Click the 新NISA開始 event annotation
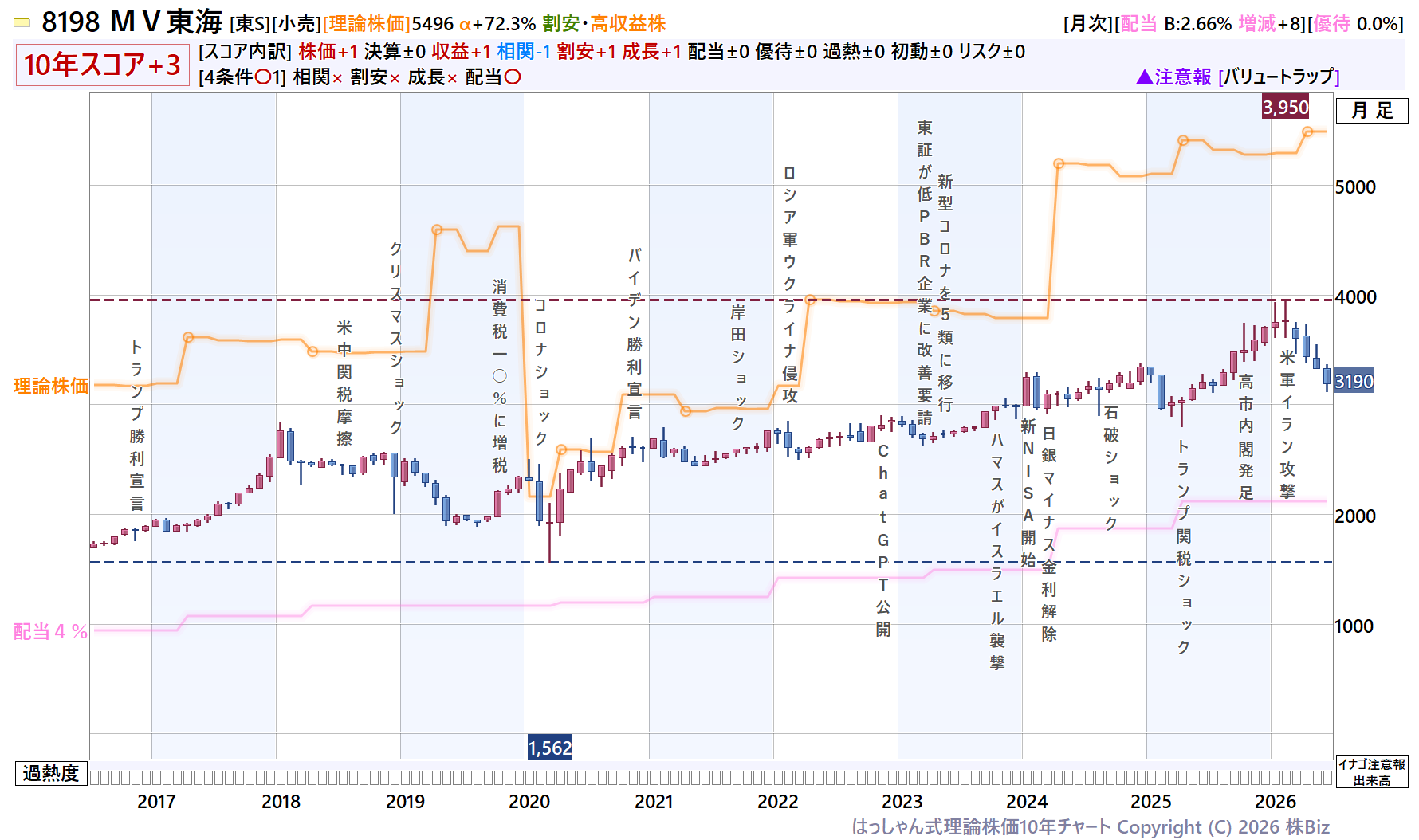Viewport: 1419px width, 840px height. 1028,493
